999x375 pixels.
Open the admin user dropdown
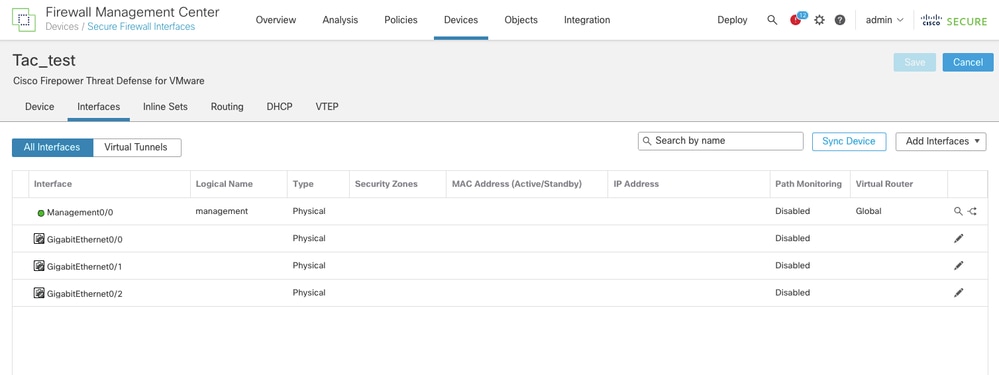click(884, 20)
